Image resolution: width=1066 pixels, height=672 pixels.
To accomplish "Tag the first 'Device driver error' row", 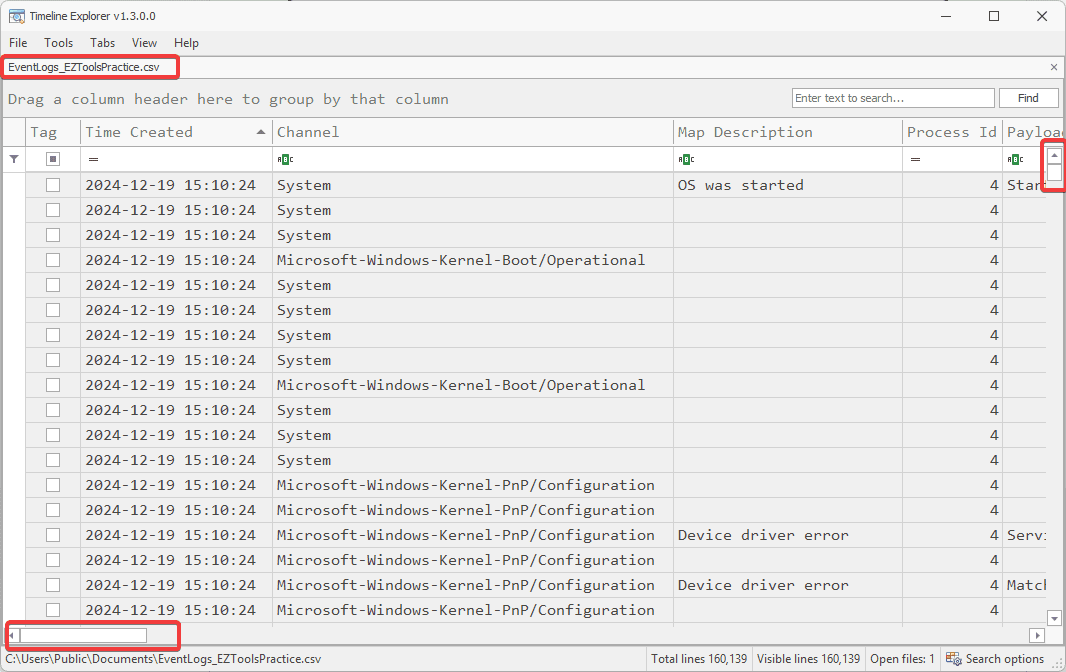I will click(x=53, y=535).
